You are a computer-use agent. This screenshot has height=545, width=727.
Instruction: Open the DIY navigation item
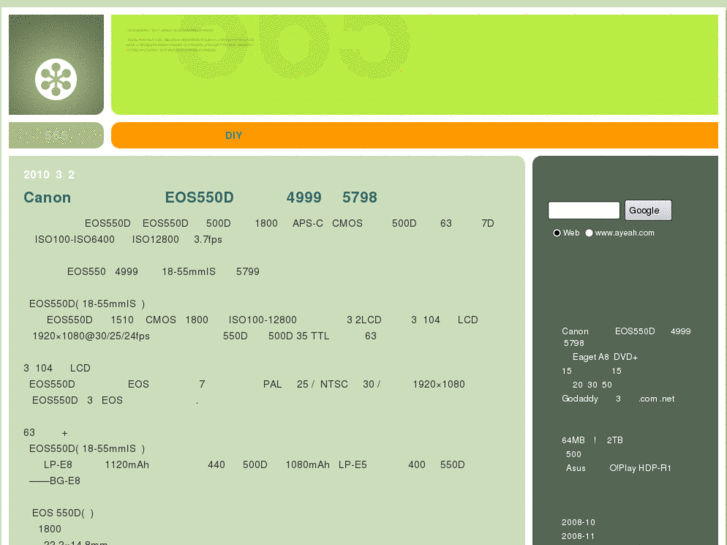(x=234, y=135)
